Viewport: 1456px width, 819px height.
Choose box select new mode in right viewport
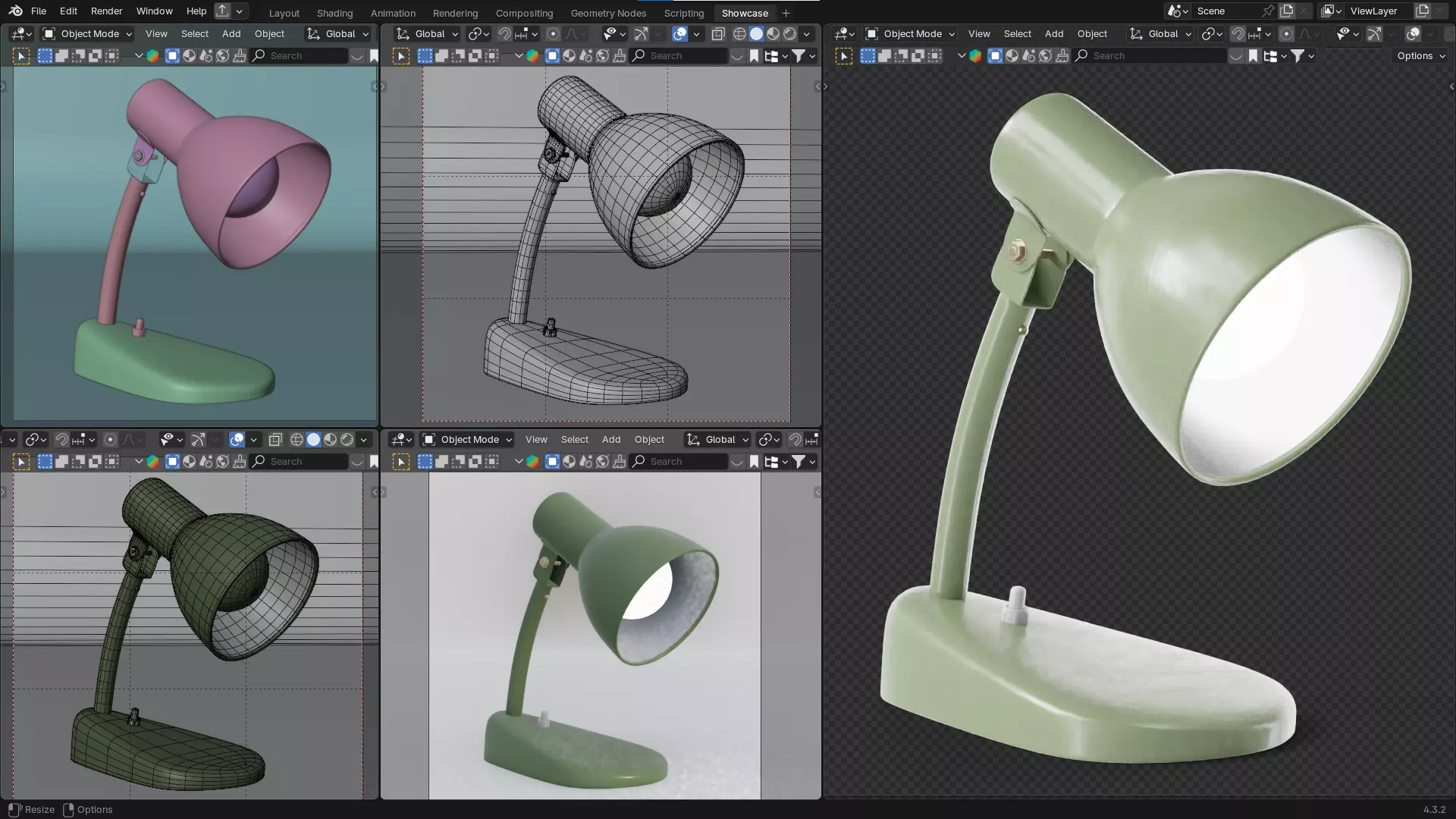(x=868, y=55)
